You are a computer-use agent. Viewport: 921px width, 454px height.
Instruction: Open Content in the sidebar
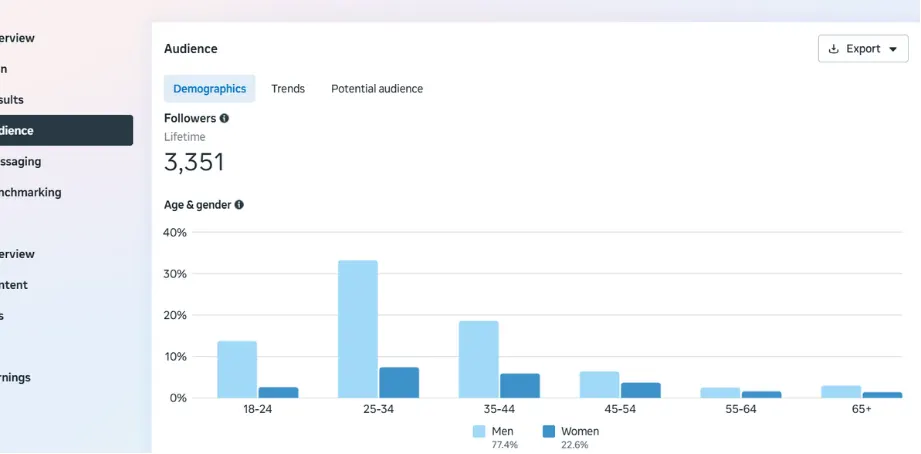(x=14, y=285)
